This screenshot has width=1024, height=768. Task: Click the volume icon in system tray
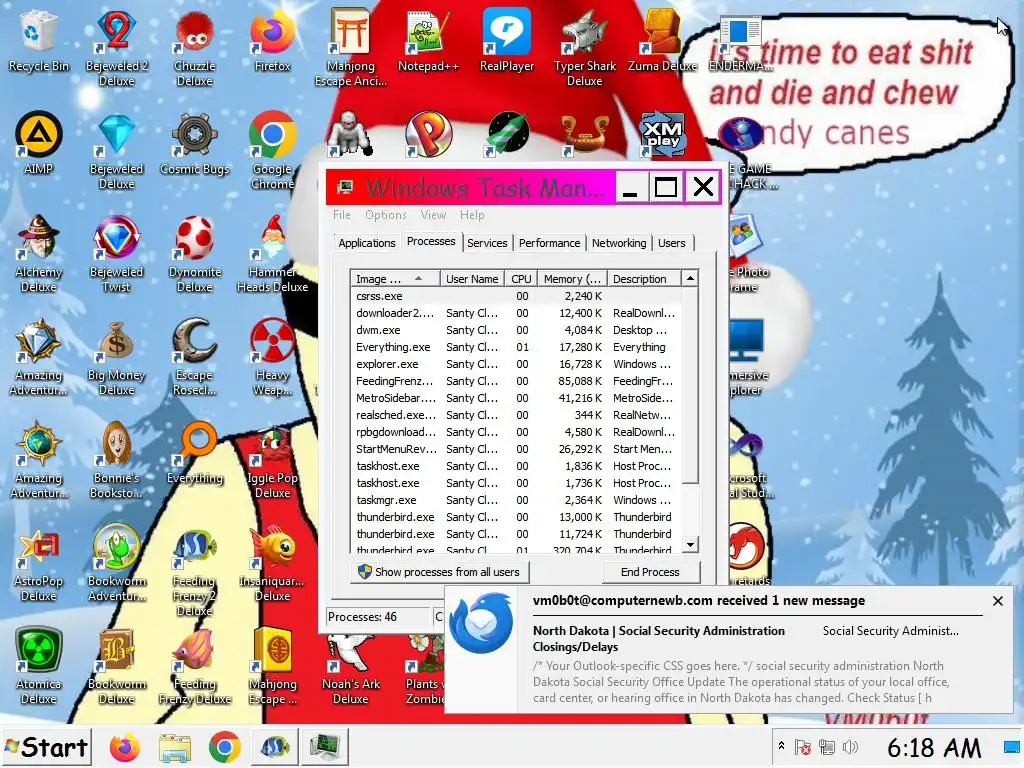click(x=850, y=746)
